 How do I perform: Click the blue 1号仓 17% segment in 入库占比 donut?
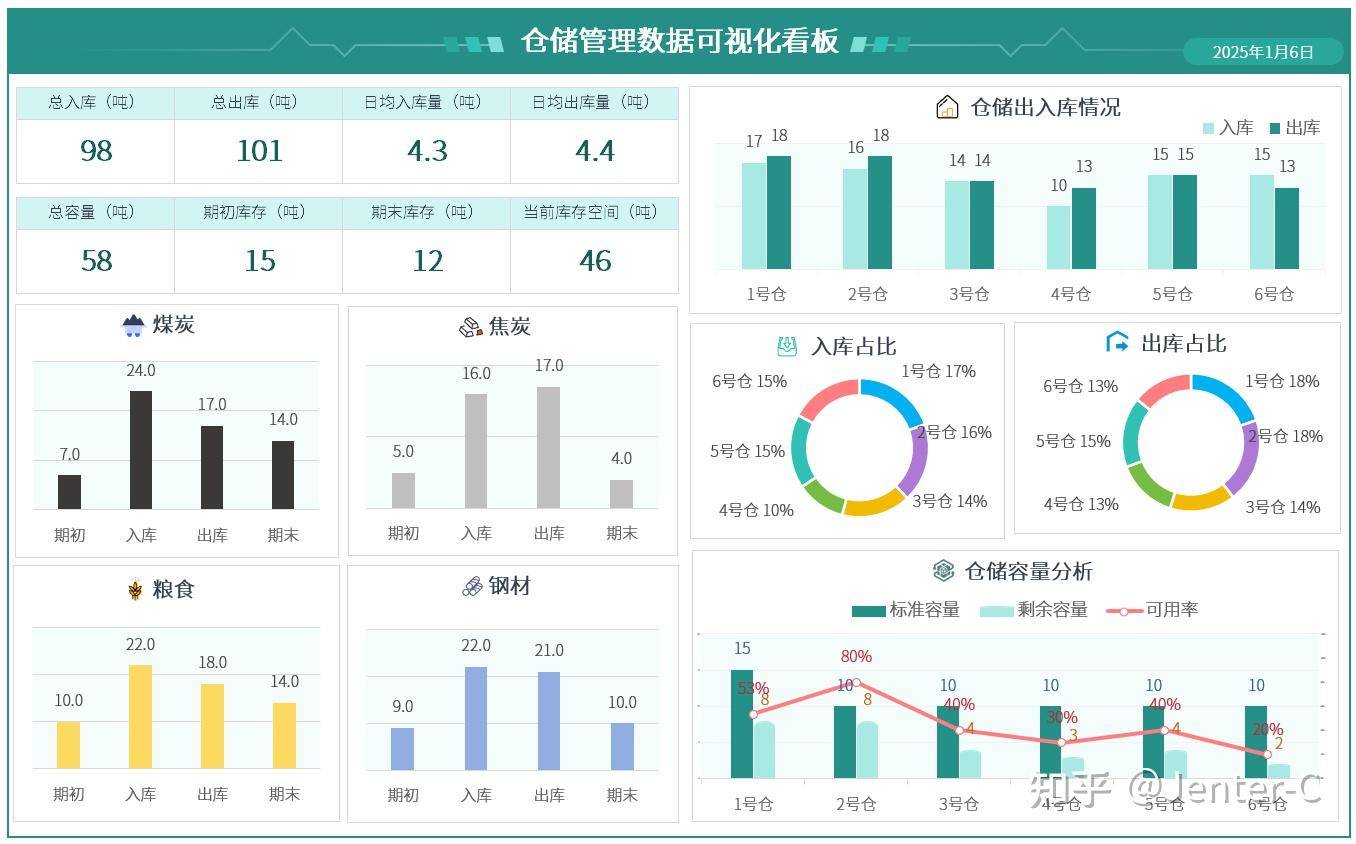point(893,399)
